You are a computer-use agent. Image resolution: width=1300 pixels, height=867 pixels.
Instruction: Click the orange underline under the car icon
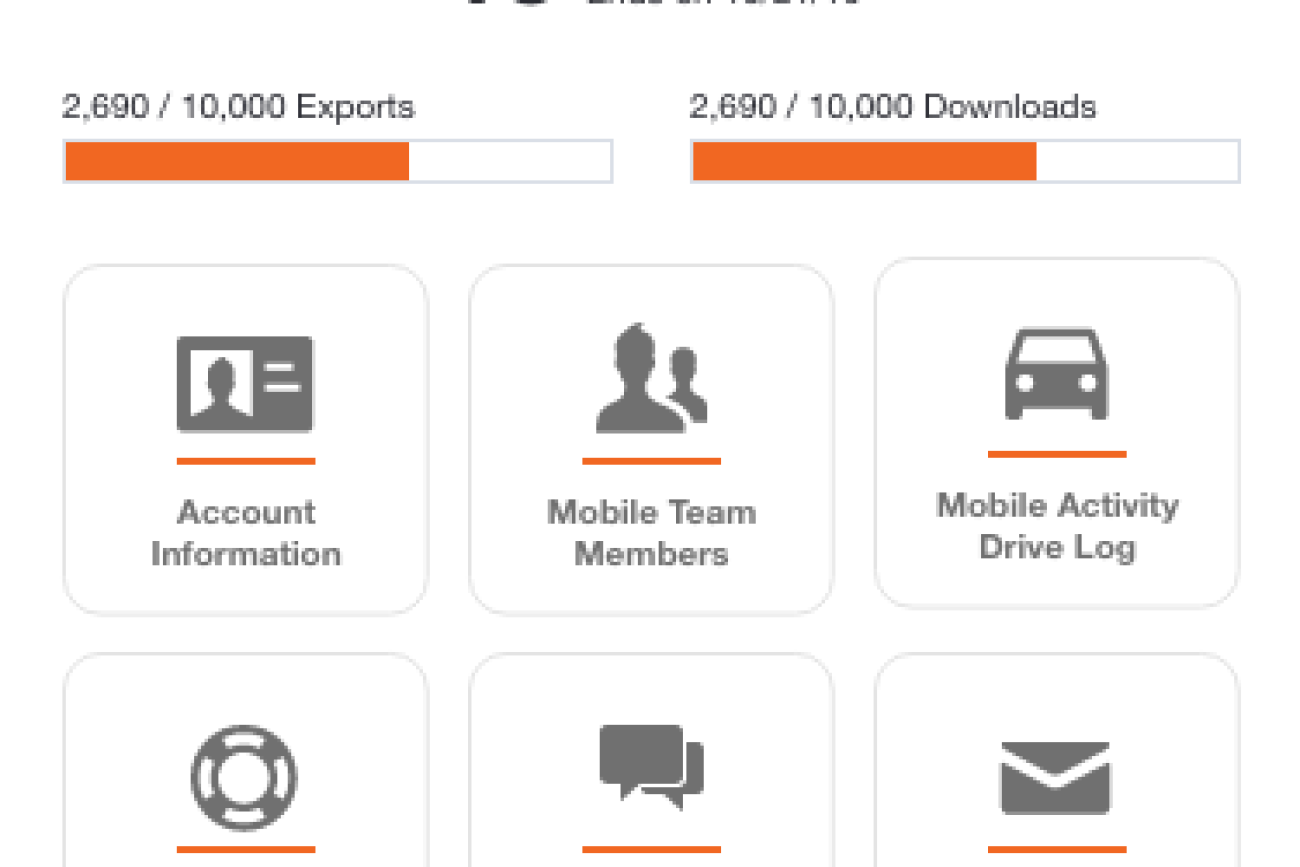coord(1056,454)
